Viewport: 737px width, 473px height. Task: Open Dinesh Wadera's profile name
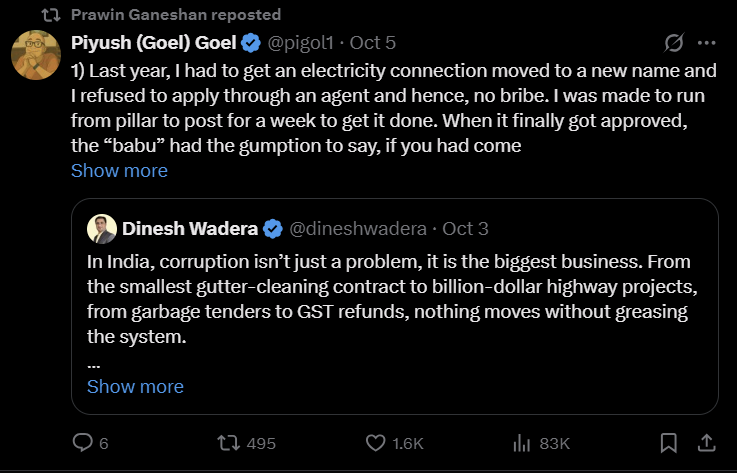(x=190, y=229)
